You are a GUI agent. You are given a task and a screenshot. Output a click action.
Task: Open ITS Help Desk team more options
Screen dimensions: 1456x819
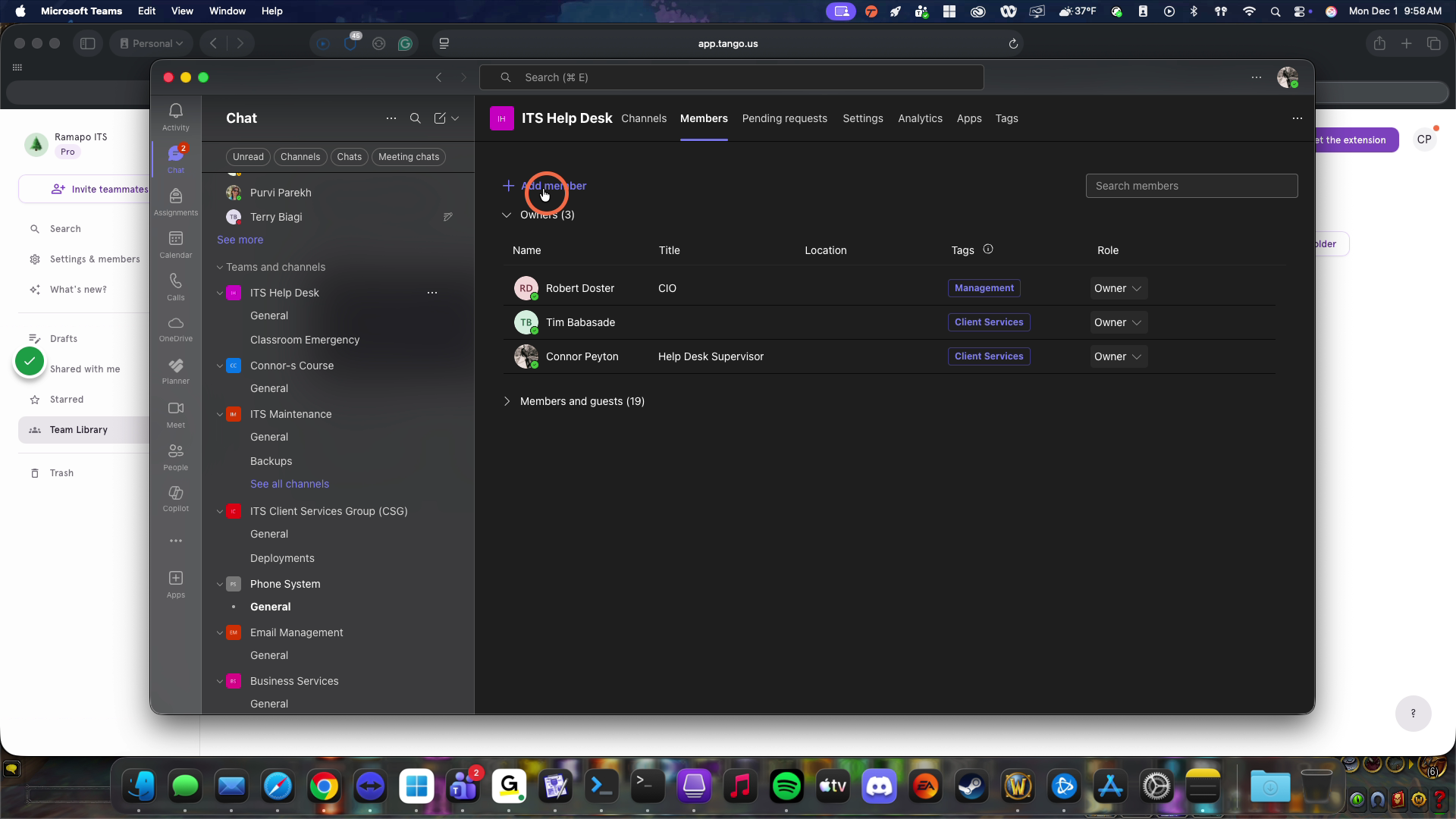click(431, 293)
